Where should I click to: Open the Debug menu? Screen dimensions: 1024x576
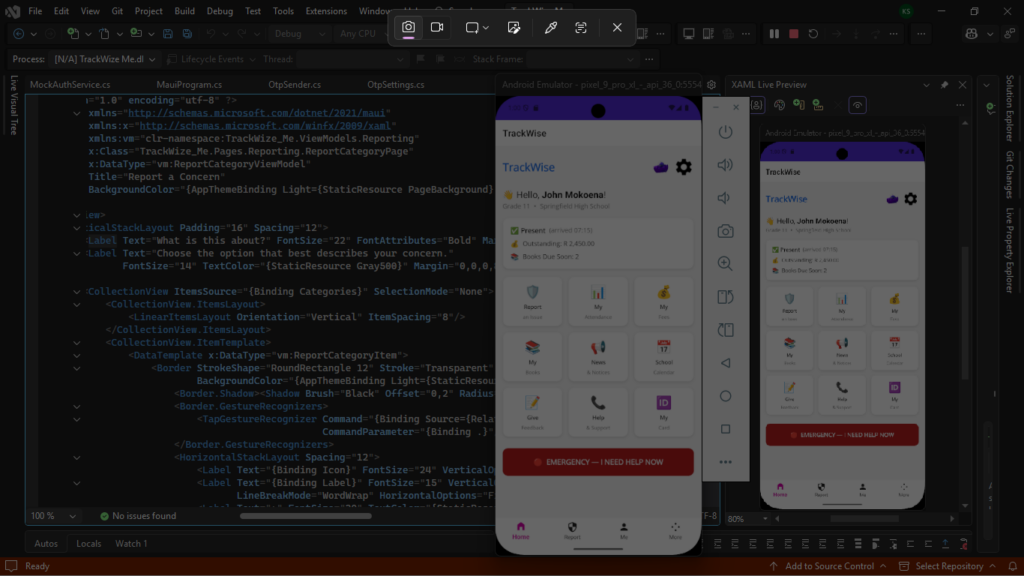219,11
